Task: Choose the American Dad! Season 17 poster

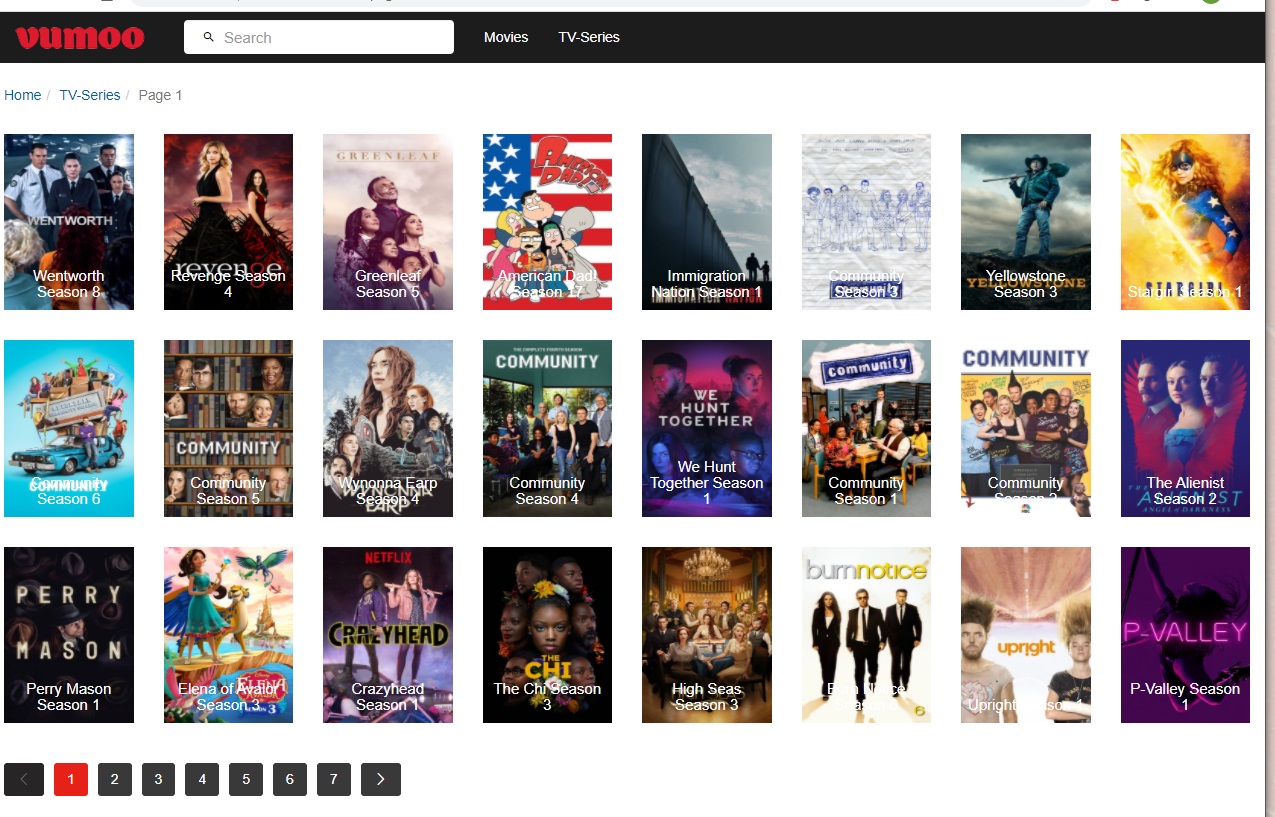Action: click(x=547, y=222)
